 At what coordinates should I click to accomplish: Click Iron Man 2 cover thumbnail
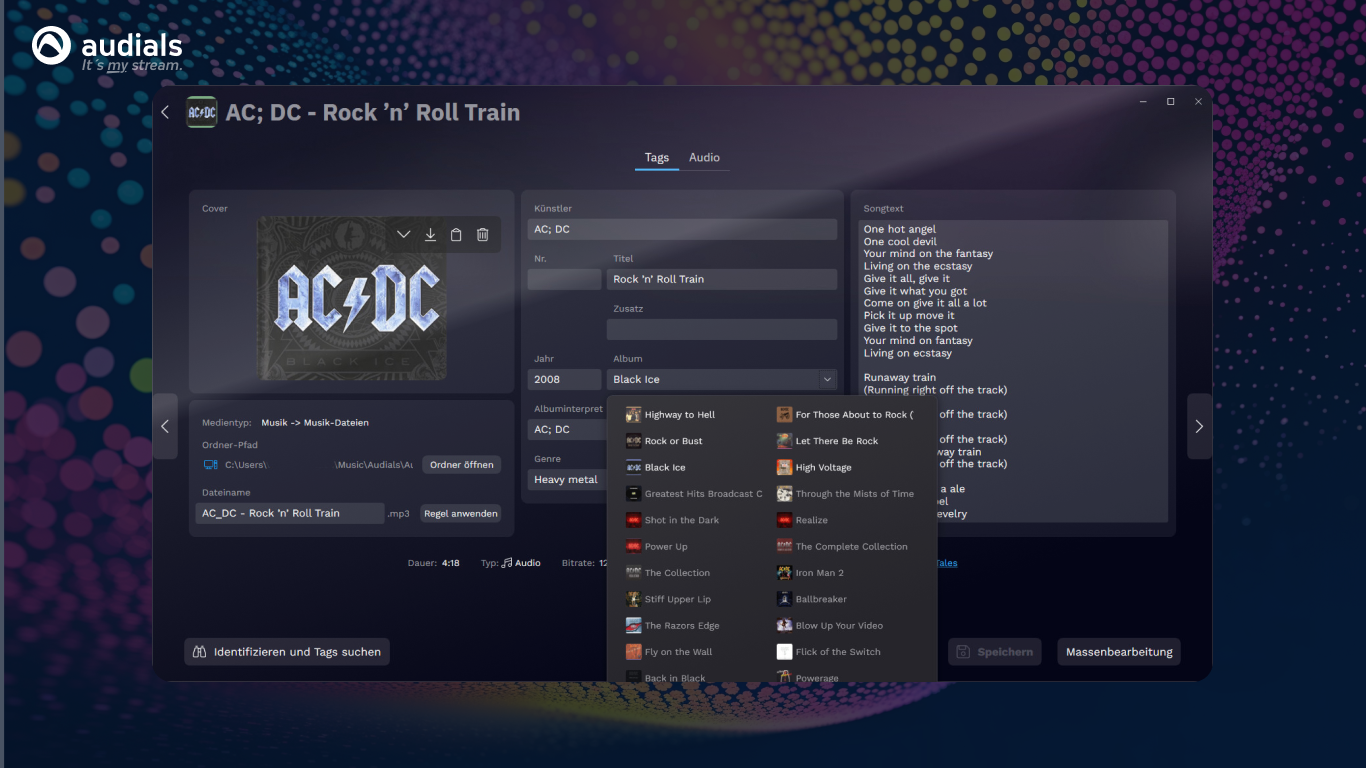(x=785, y=573)
